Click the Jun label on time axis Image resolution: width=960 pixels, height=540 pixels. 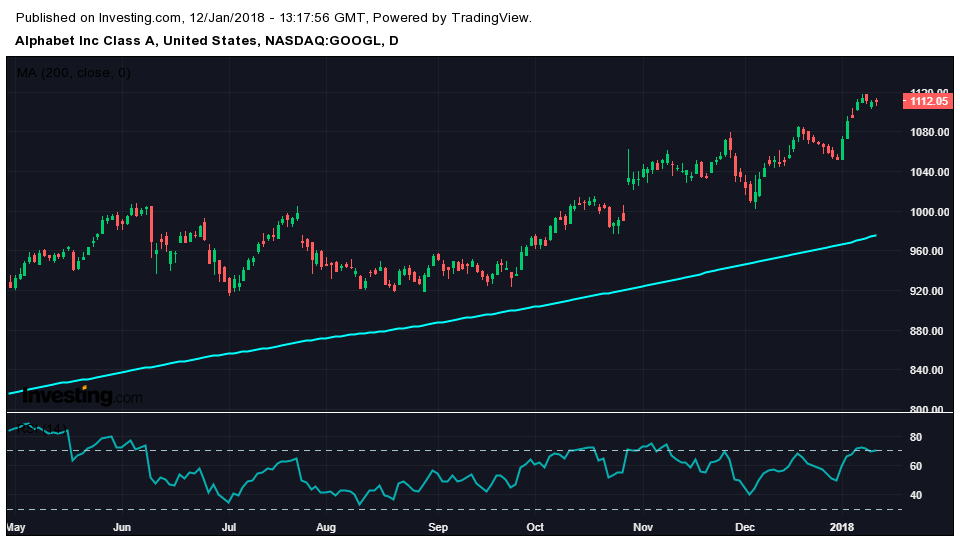[122, 527]
